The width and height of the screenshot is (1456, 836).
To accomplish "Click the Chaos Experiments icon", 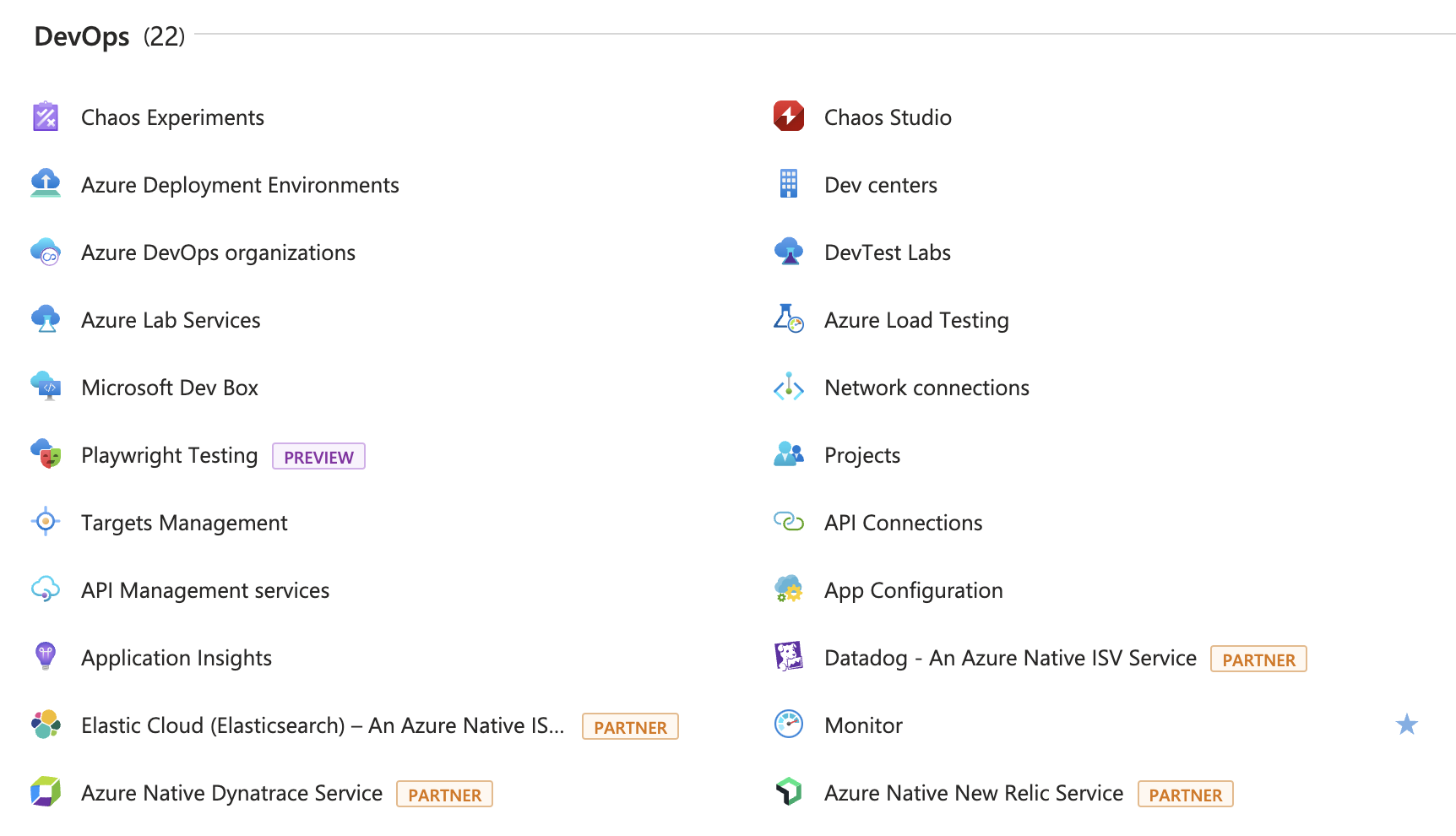I will (46, 117).
